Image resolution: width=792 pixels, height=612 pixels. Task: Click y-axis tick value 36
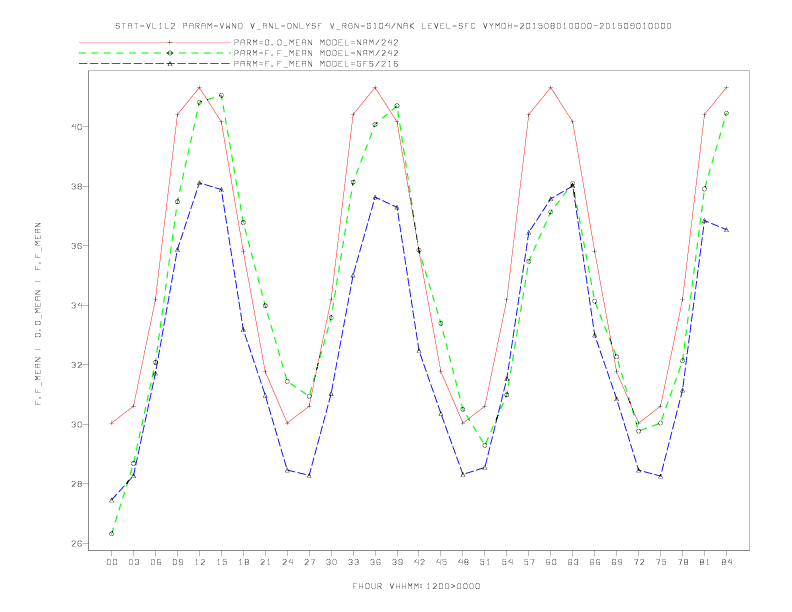[x=76, y=246]
